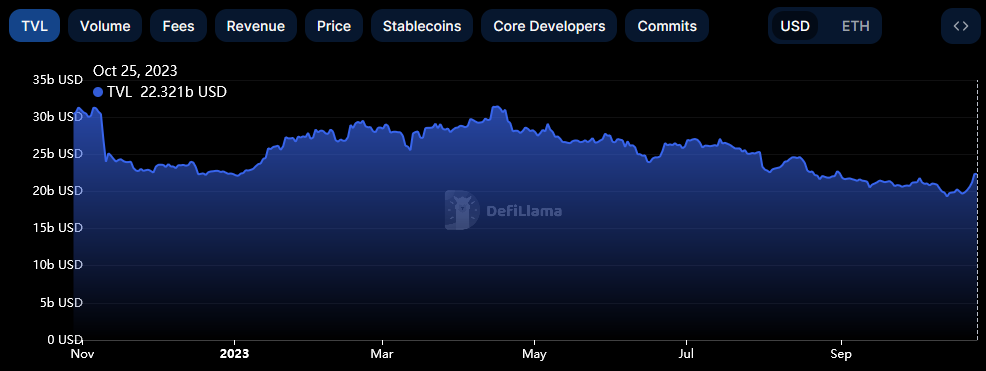Enable the Fees metric on chart
Viewport: 986px width, 371px height.
(x=179, y=26)
